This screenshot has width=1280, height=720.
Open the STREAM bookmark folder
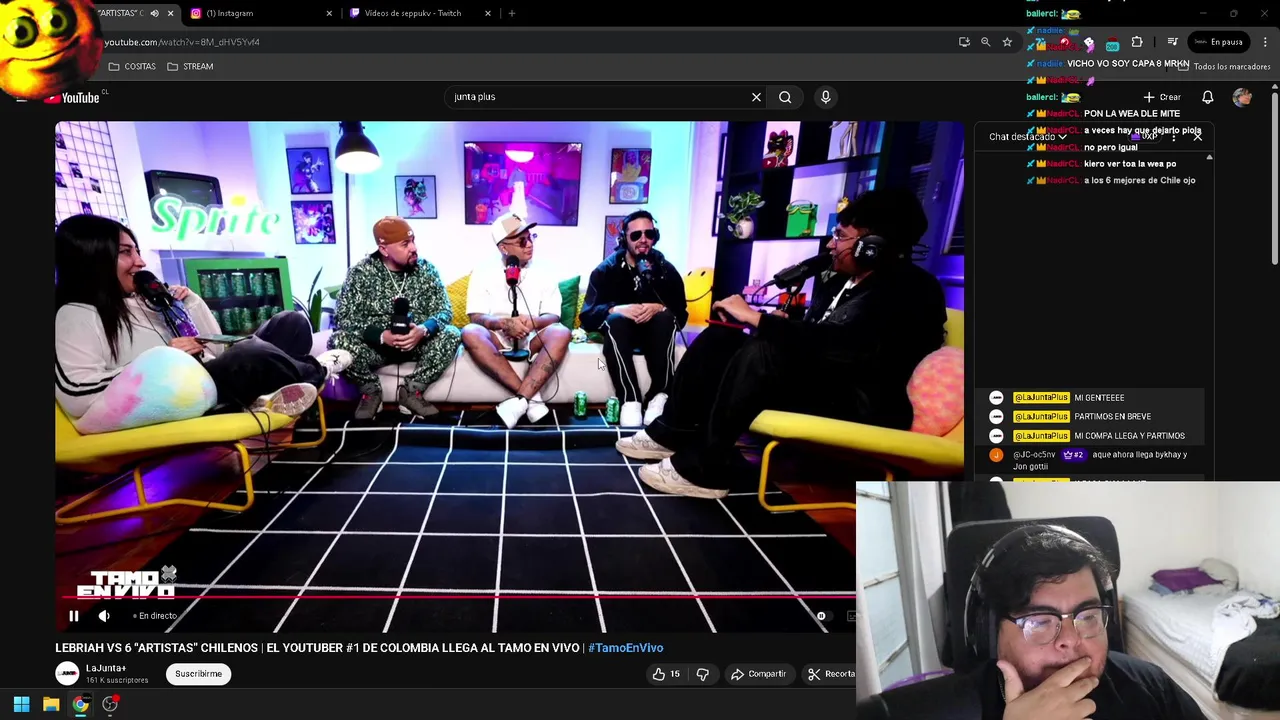pyautogui.click(x=190, y=66)
